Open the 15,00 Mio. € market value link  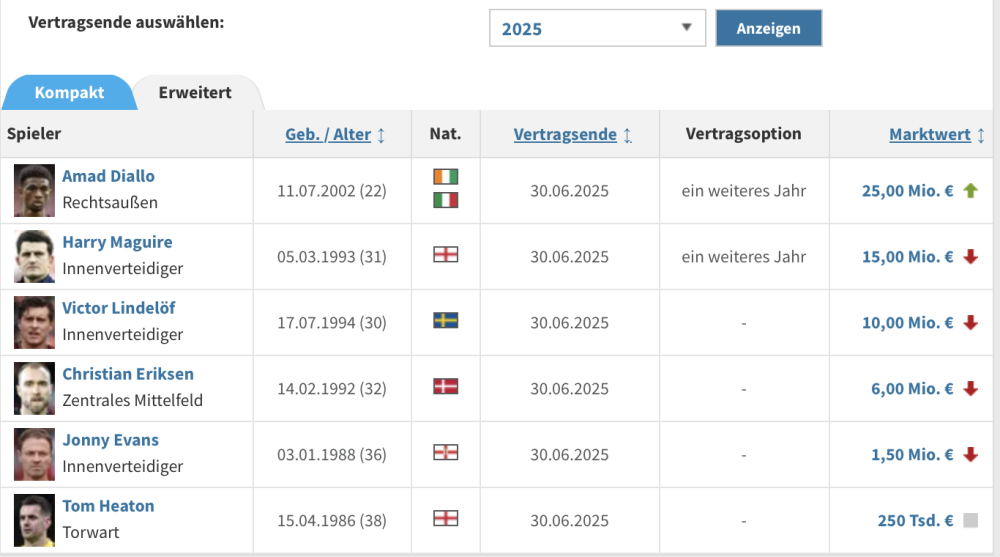coord(907,256)
